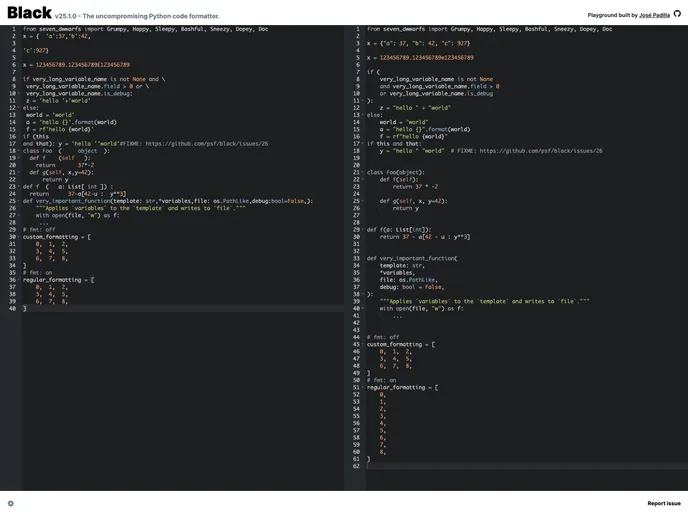Click left line "'c':927}"
The width and height of the screenshot is (688, 512).
click(x=36, y=50)
